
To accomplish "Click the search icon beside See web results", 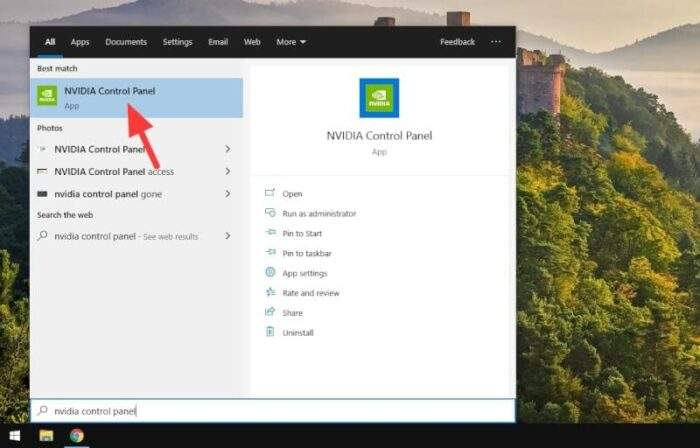I will pyautogui.click(x=42, y=235).
